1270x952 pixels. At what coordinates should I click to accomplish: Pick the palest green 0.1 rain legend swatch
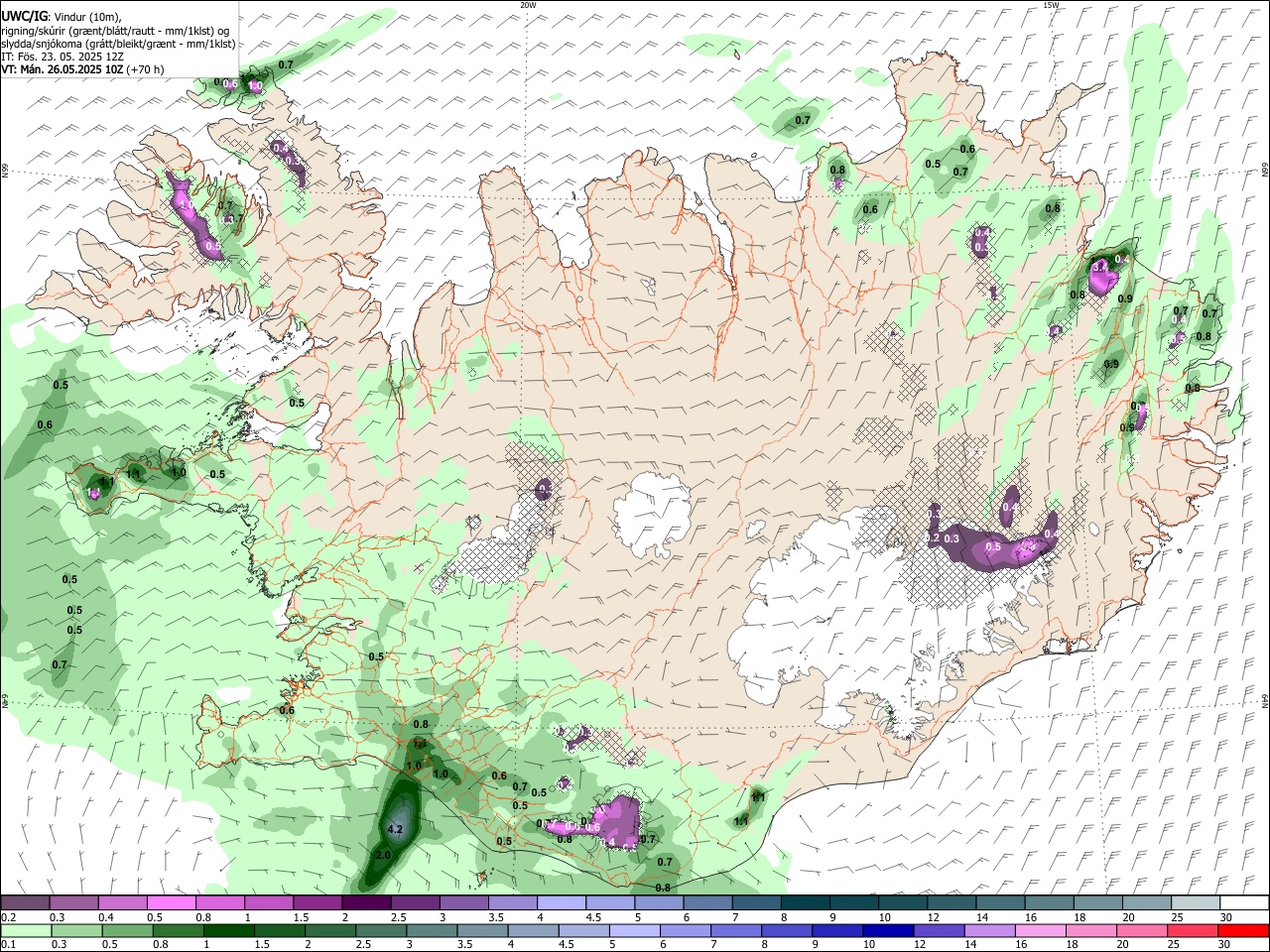[26, 930]
